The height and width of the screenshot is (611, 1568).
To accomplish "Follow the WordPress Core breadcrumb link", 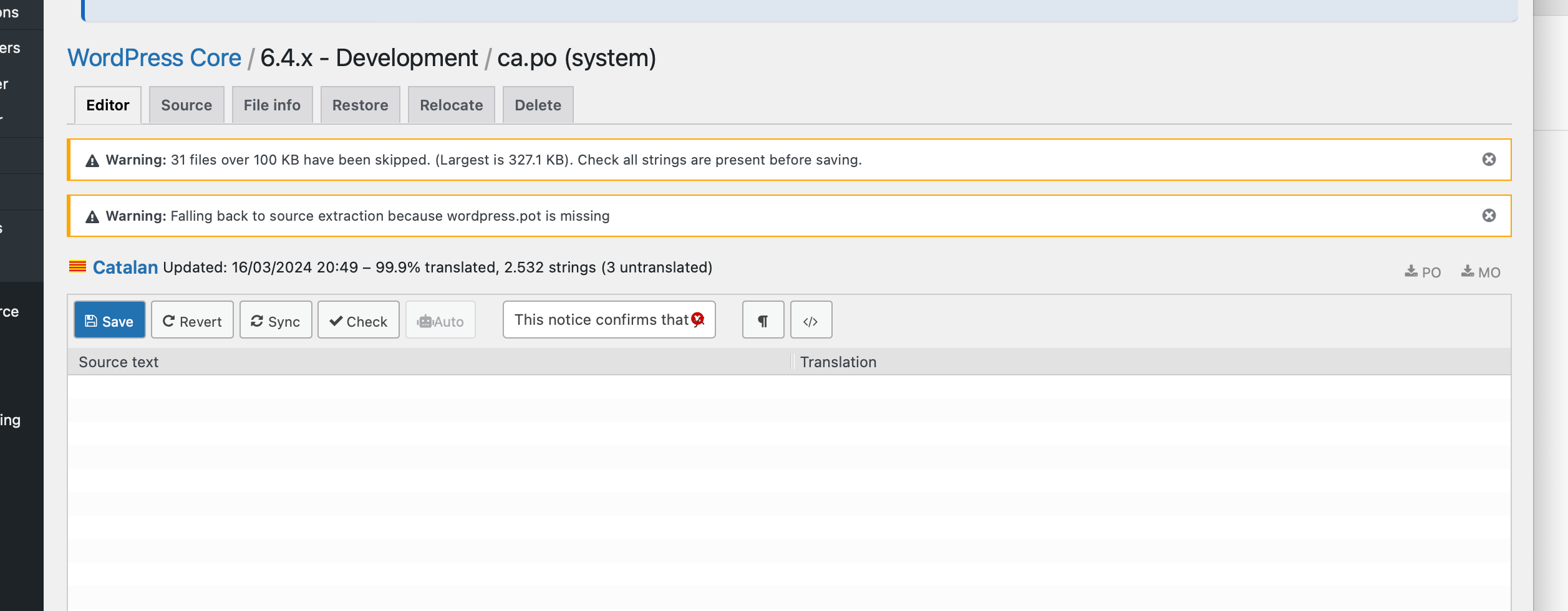I will pos(154,58).
